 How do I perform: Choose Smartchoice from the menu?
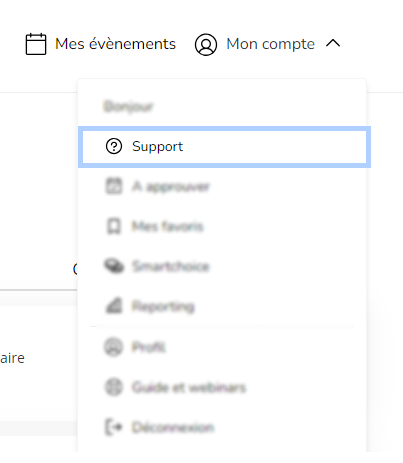pos(170,266)
